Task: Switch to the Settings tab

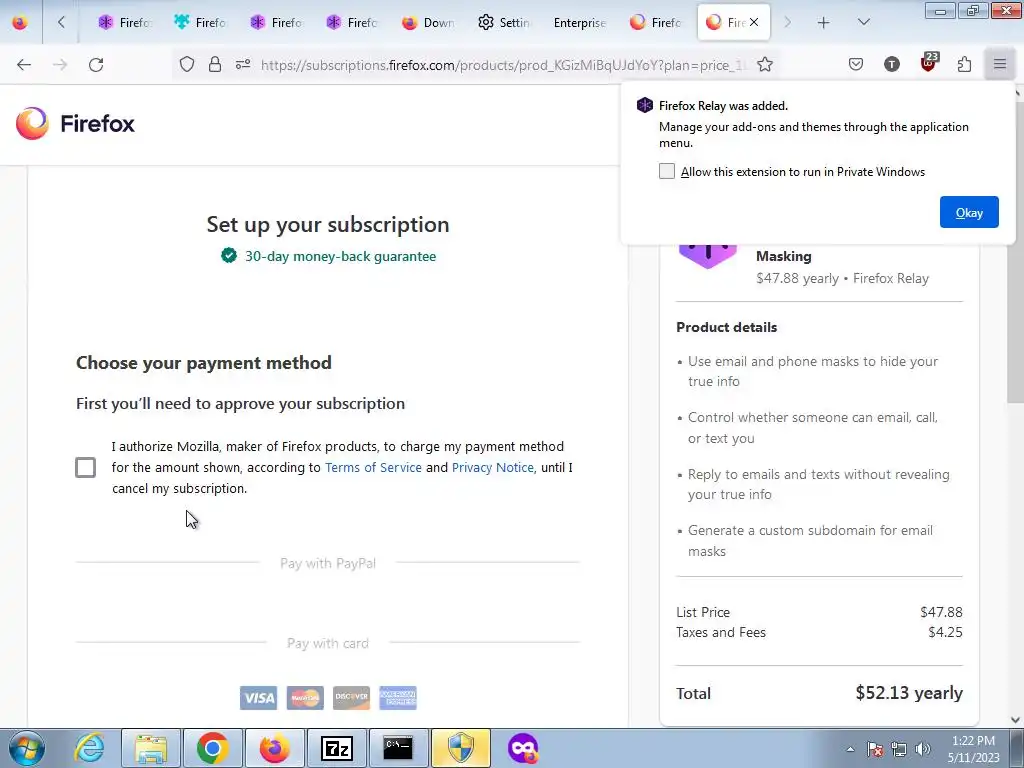Action: (504, 22)
